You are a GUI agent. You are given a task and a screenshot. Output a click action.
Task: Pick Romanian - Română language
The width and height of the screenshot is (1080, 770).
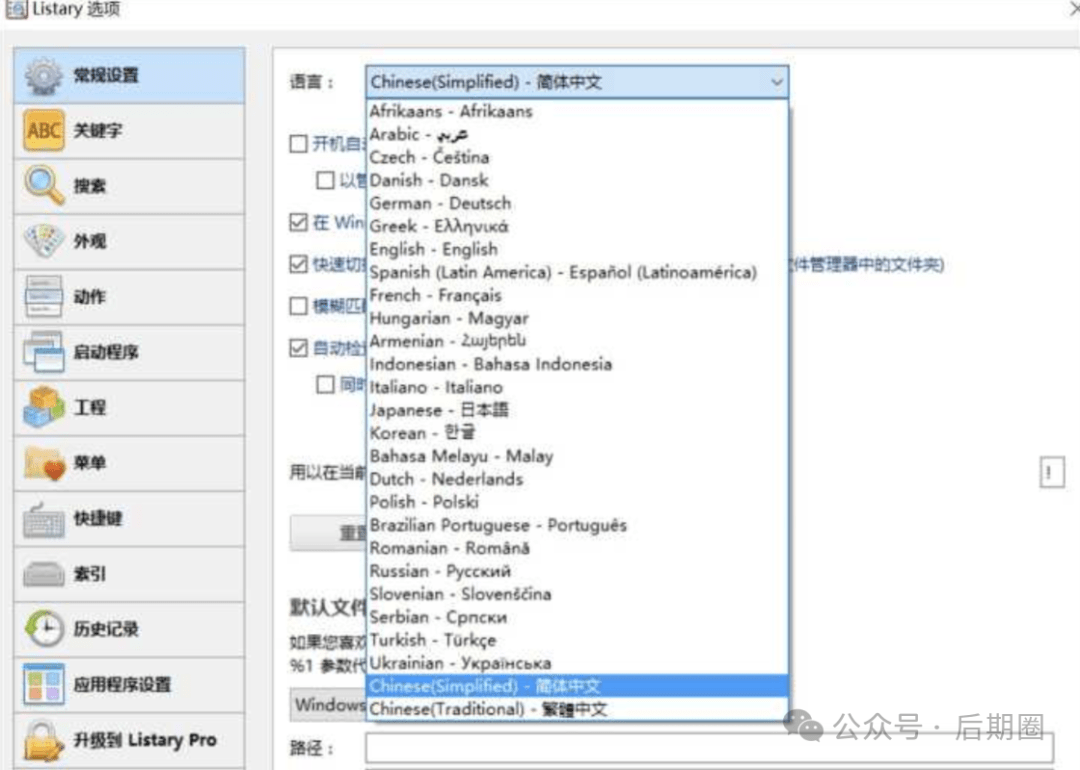(x=577, y=548)
